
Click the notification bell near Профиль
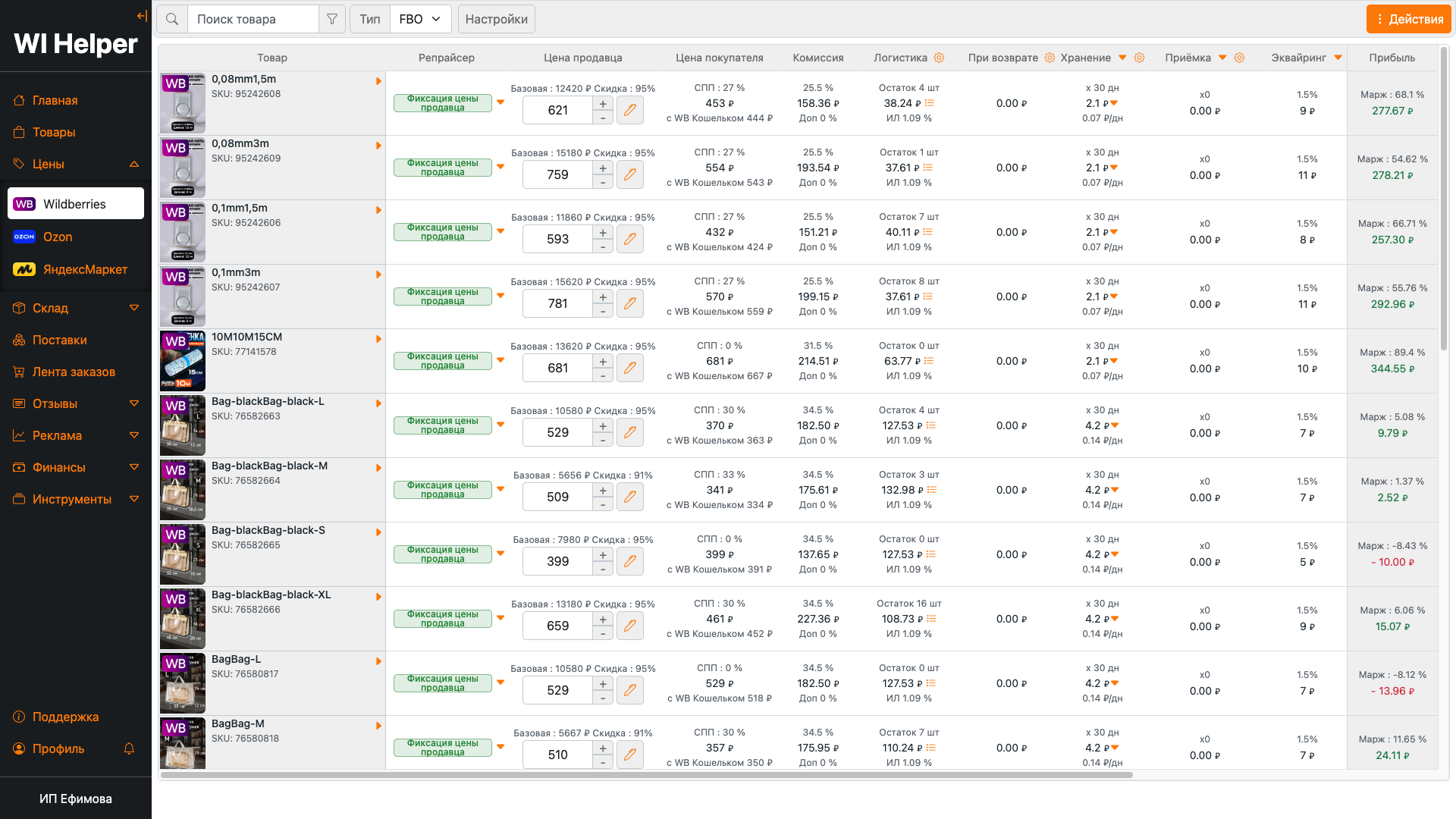click(x=129, y=748)
